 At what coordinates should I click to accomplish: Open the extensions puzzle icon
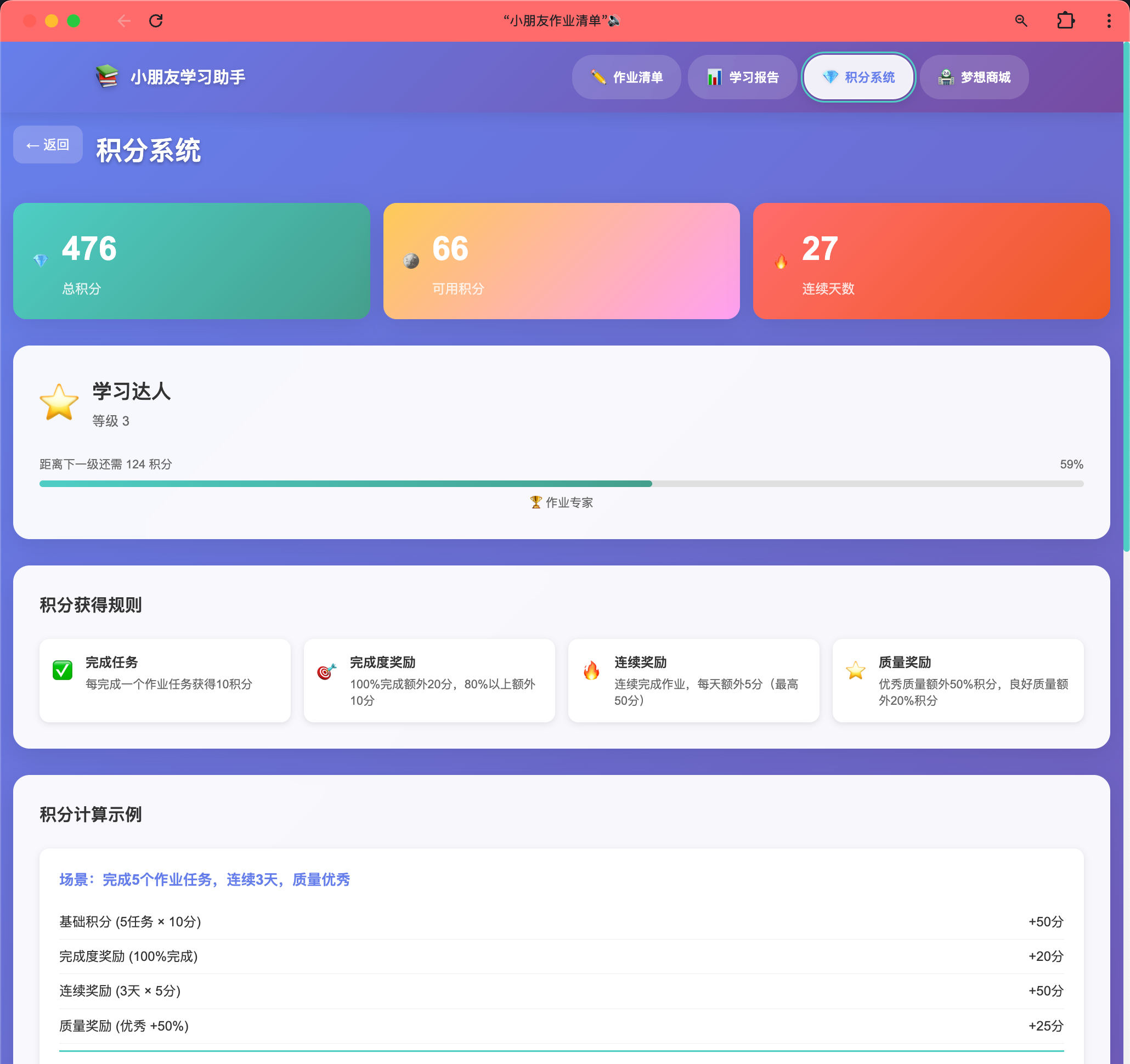point(1065,21)
